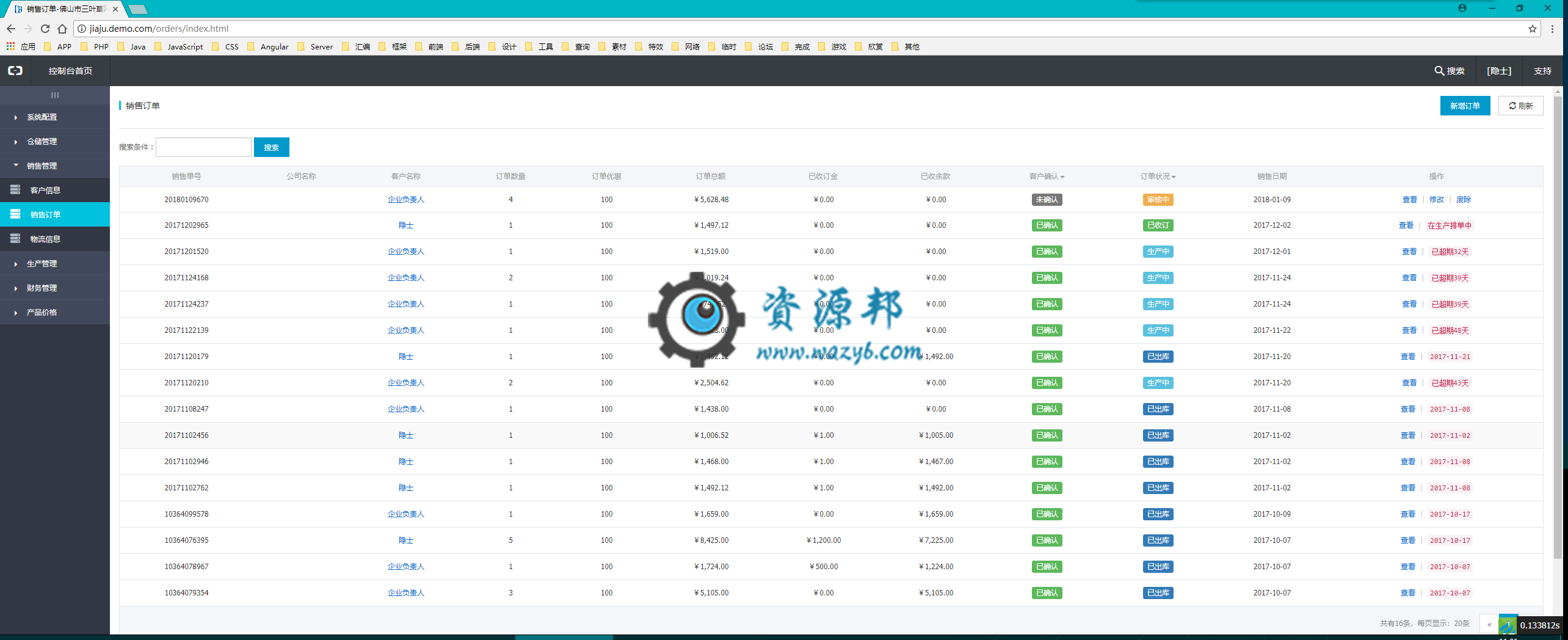
Task: View order 10364079354 via 查看
Action: pos(1407,593)
